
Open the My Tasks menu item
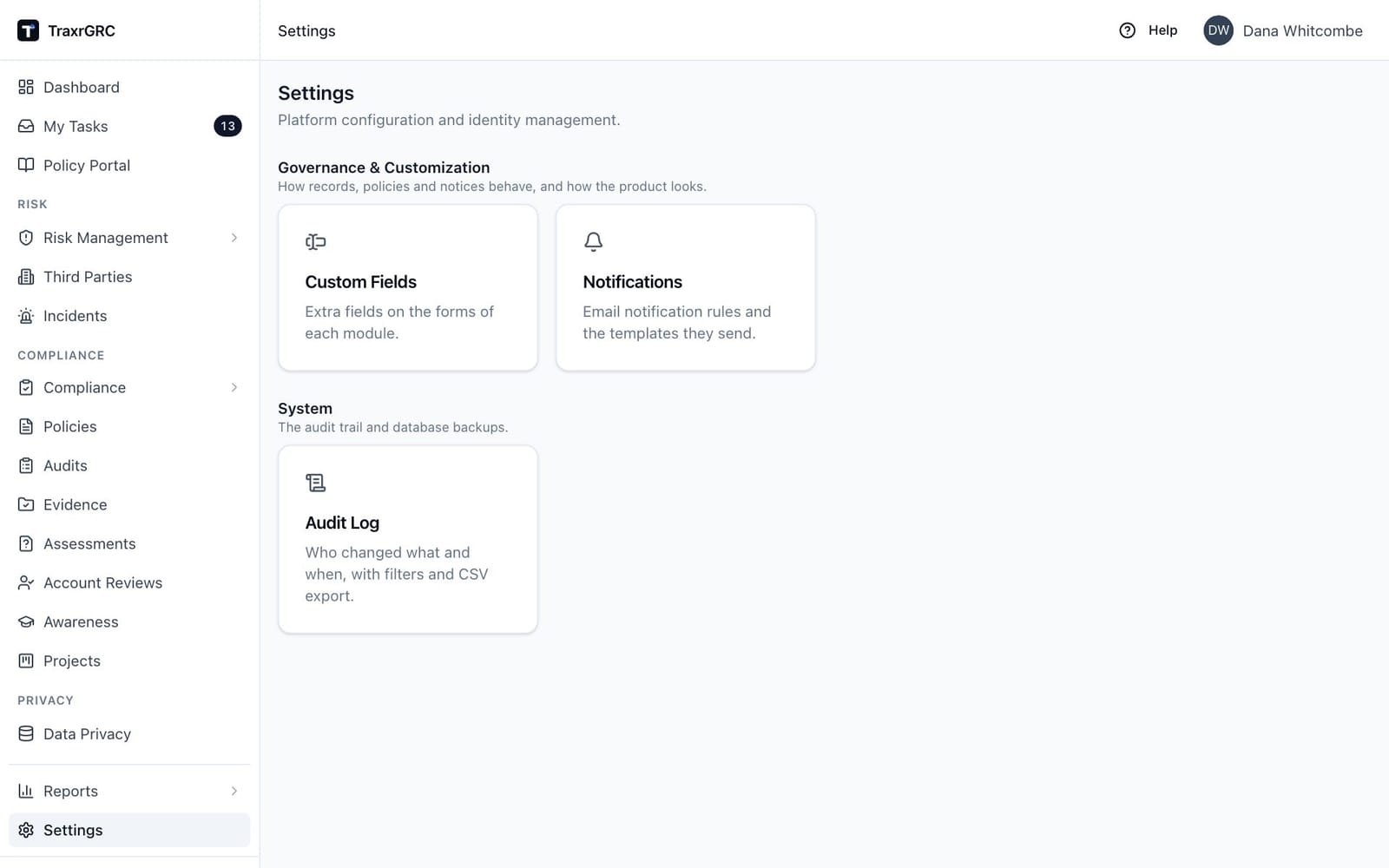129,126
